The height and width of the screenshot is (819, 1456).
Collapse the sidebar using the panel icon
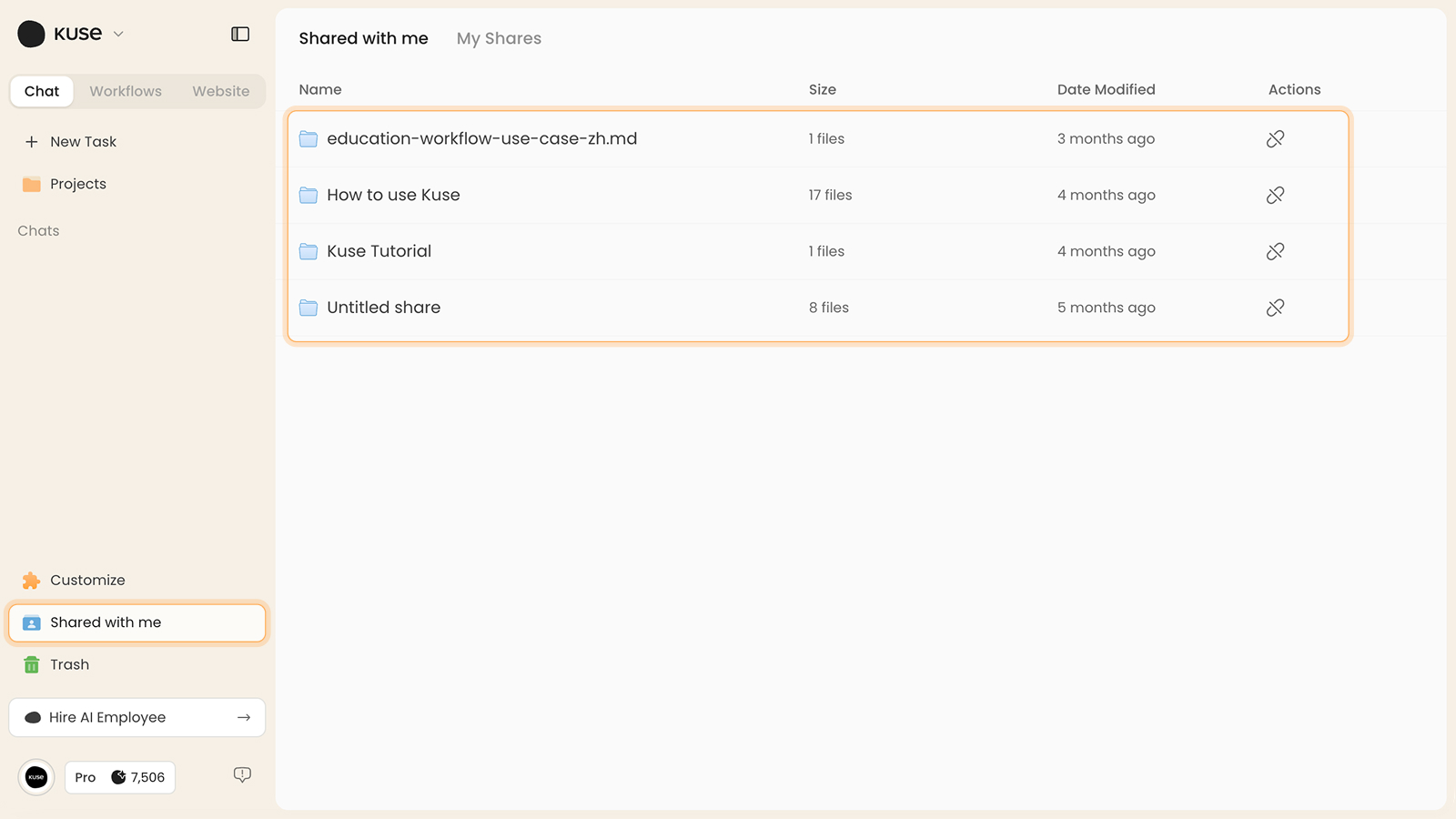(240, 34)
